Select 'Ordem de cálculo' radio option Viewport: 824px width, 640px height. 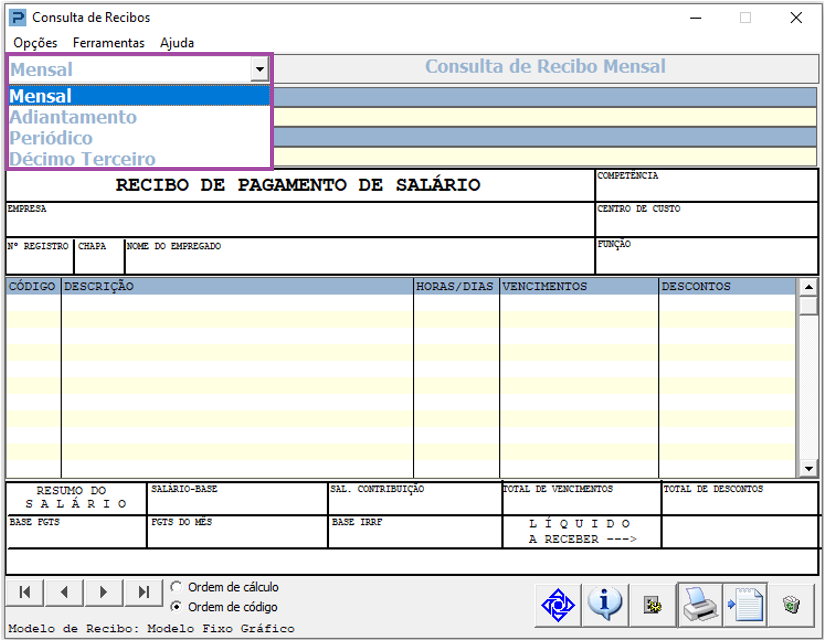(x=177, y=587)
